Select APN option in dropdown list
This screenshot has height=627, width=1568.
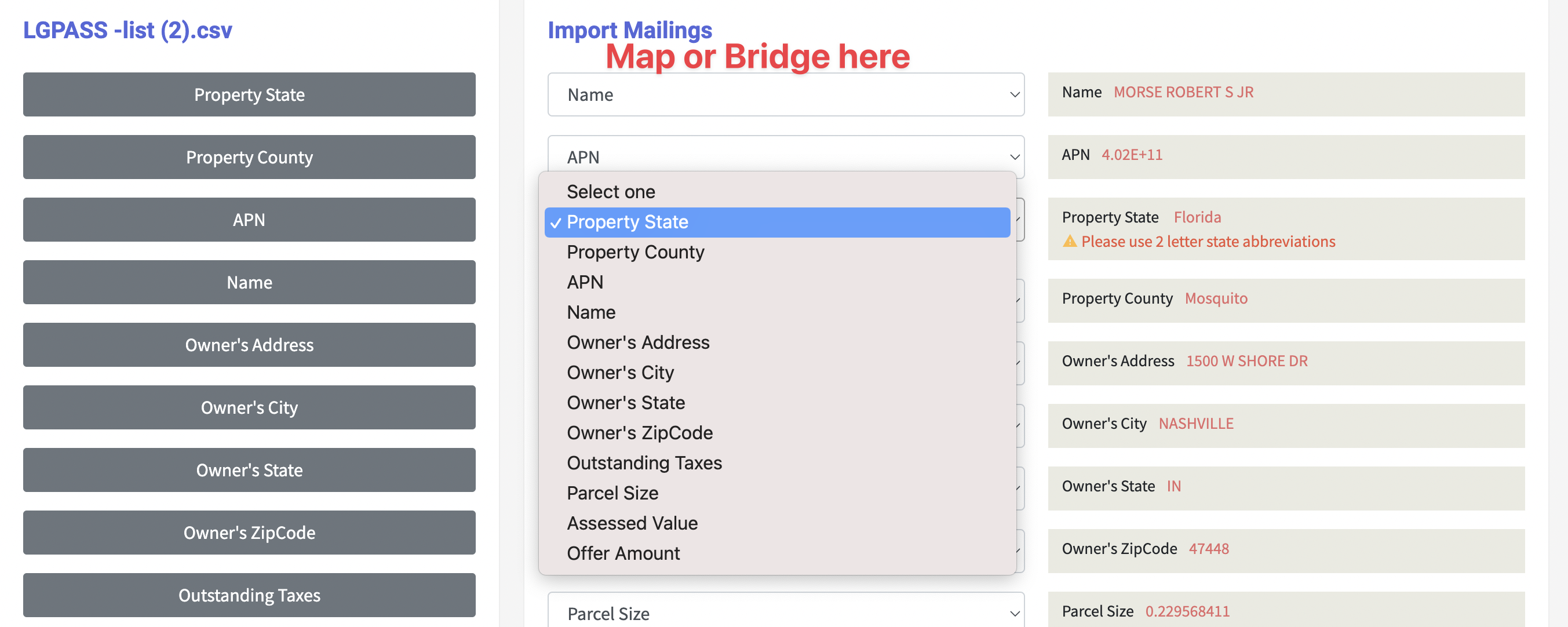(x=777, y=282)
